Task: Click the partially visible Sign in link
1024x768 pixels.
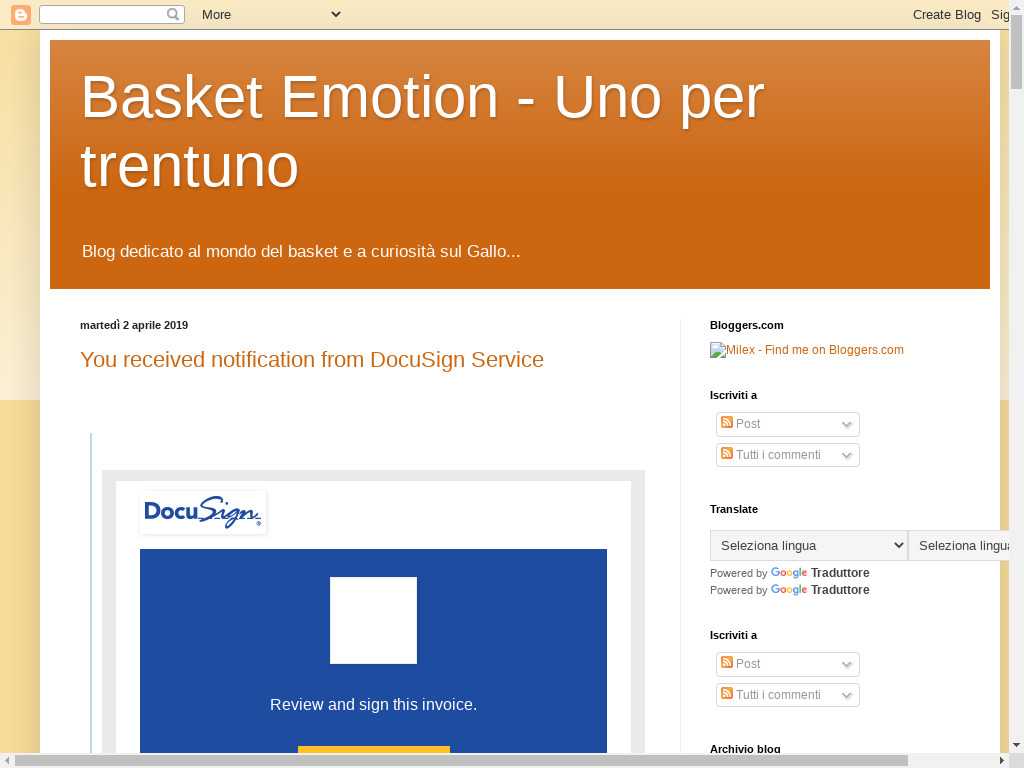Action: 1000,14
